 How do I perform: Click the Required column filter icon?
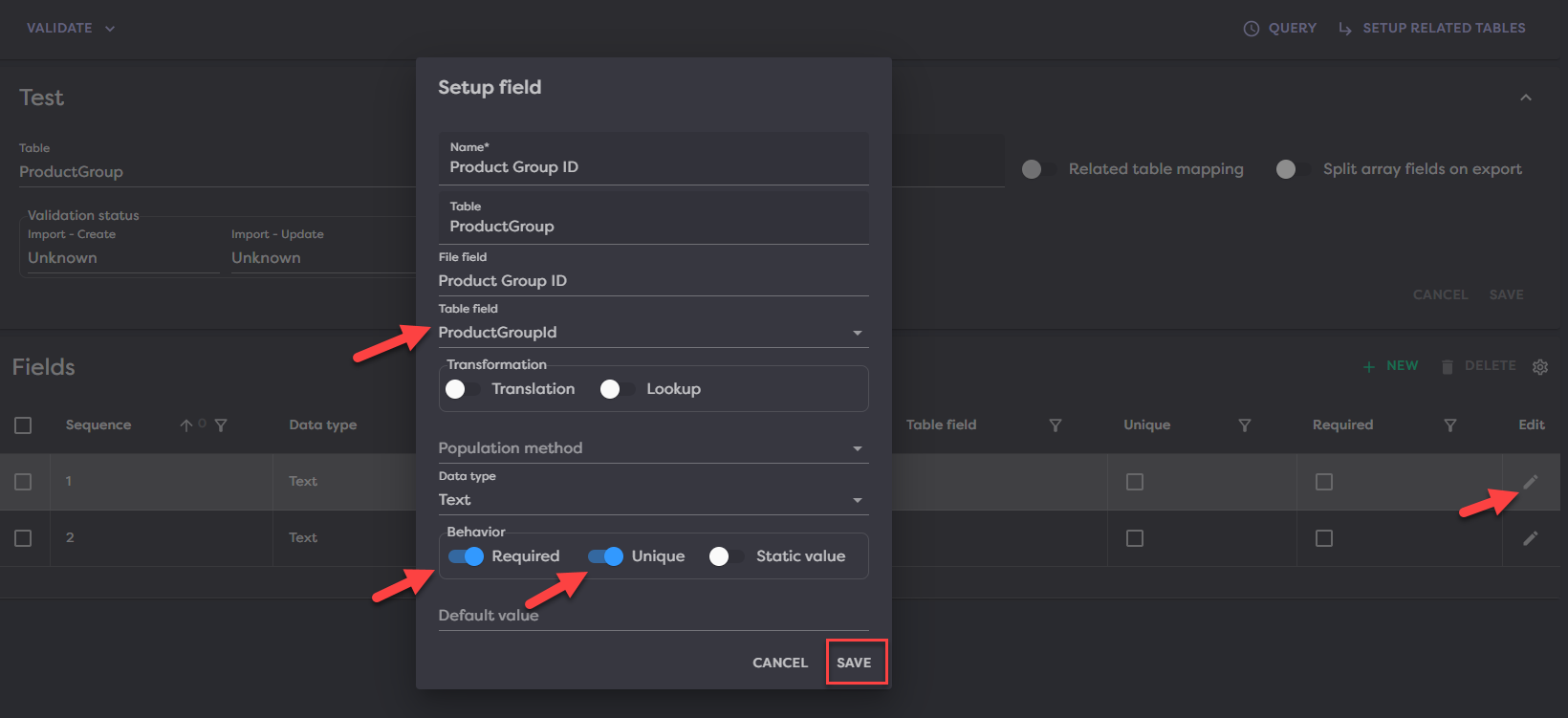(1450, 425)
